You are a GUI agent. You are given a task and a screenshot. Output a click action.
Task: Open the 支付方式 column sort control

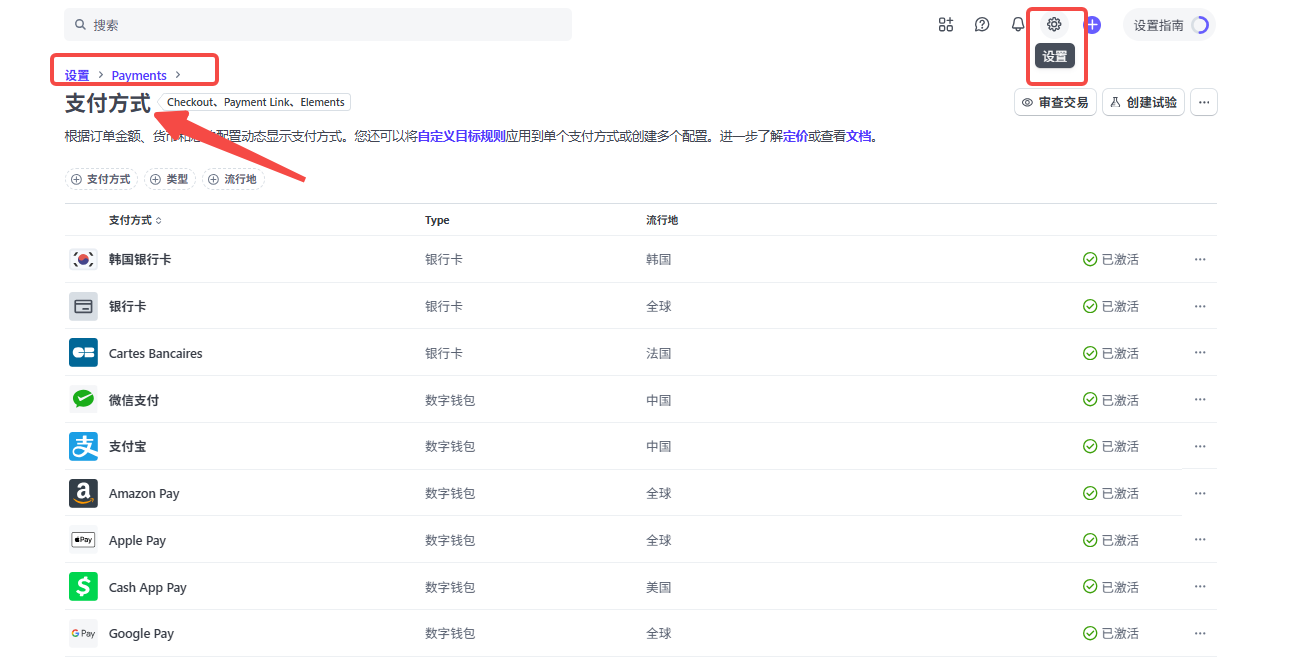click(x=159, y=220)
